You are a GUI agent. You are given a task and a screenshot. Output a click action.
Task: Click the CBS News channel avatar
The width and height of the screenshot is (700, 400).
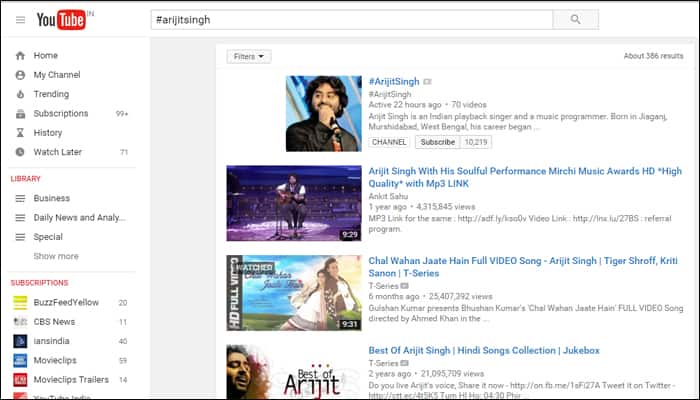click(20, 322)
